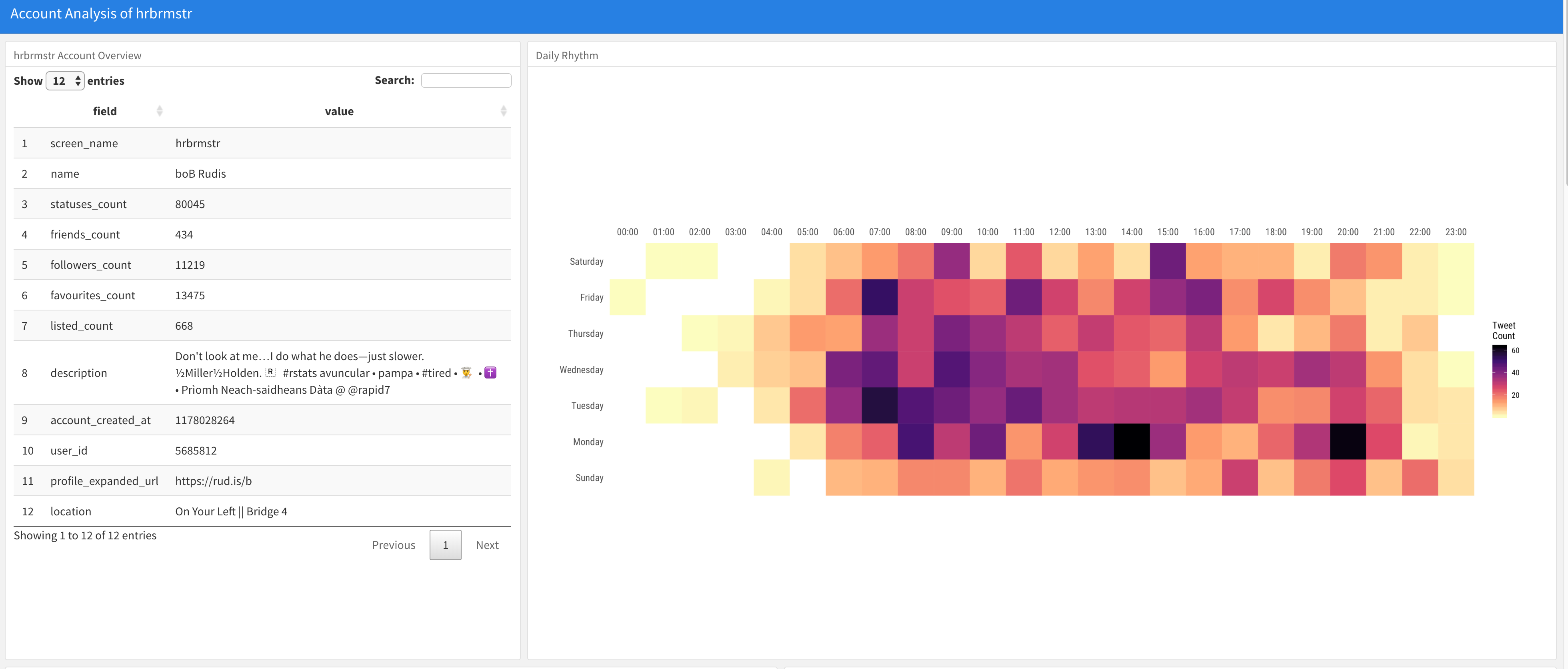Click the dark Monday 20:00 heatmap cell
1568x669 pixels.
coord(1348,441)
